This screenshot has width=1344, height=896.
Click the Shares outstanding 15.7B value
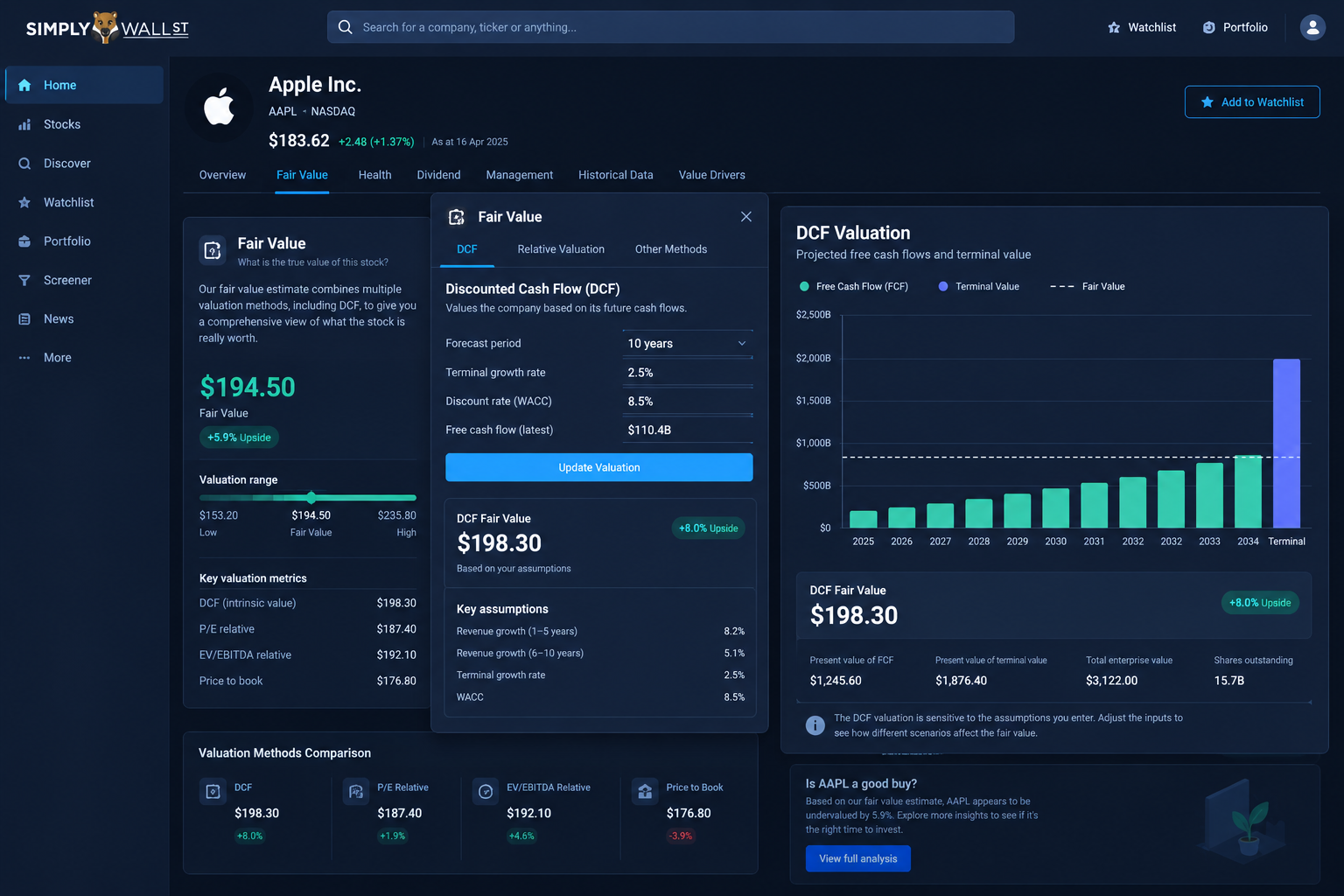tap(1229, 681)
